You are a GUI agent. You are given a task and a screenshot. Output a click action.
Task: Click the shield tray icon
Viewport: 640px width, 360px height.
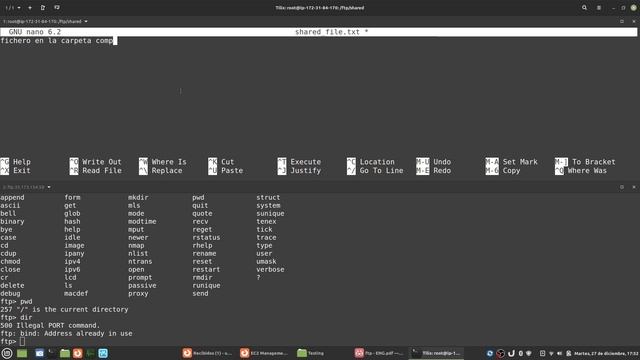pyautogui.click(x=529, y=353)
